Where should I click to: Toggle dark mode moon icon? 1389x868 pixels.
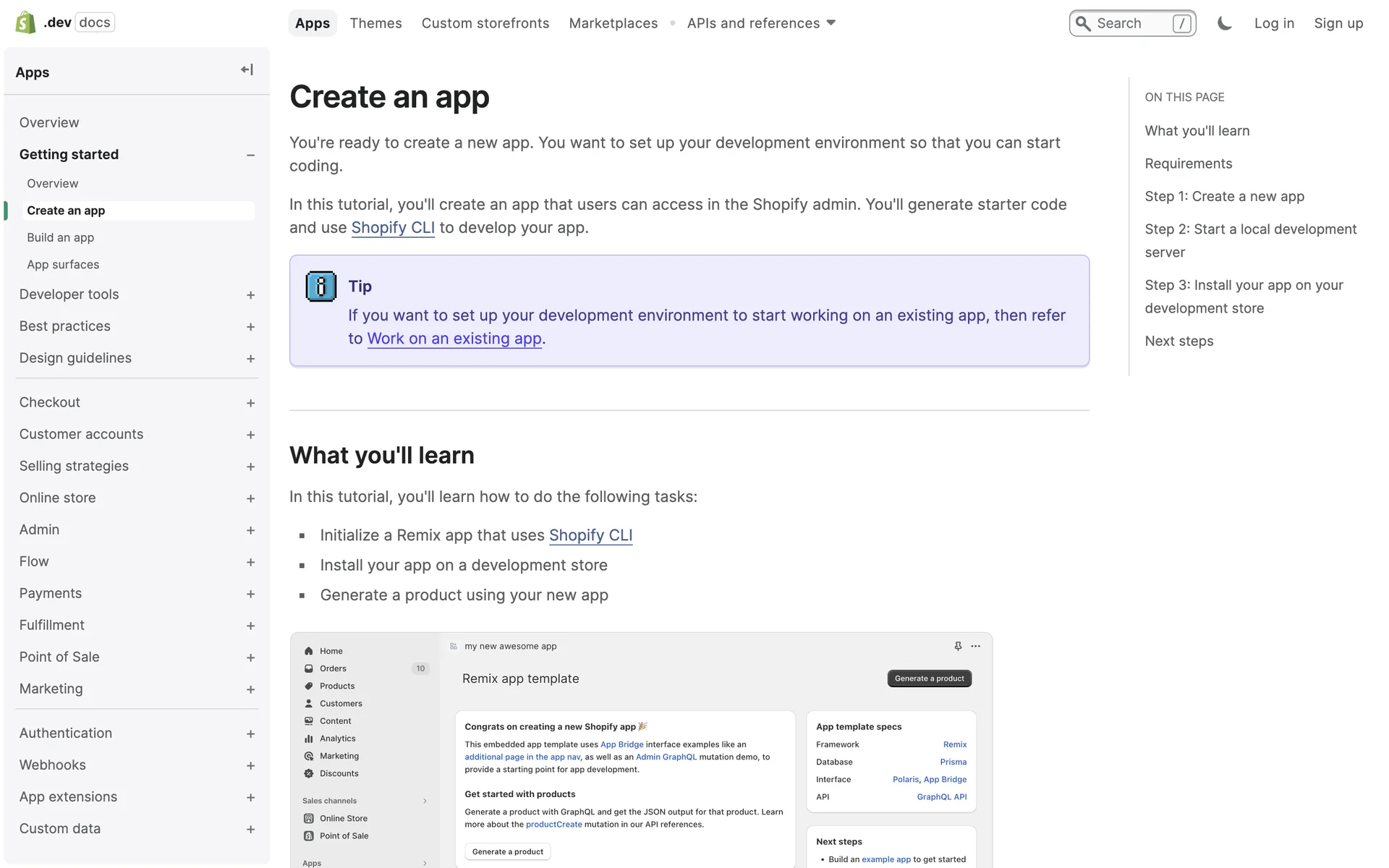tap(1224, 23)
